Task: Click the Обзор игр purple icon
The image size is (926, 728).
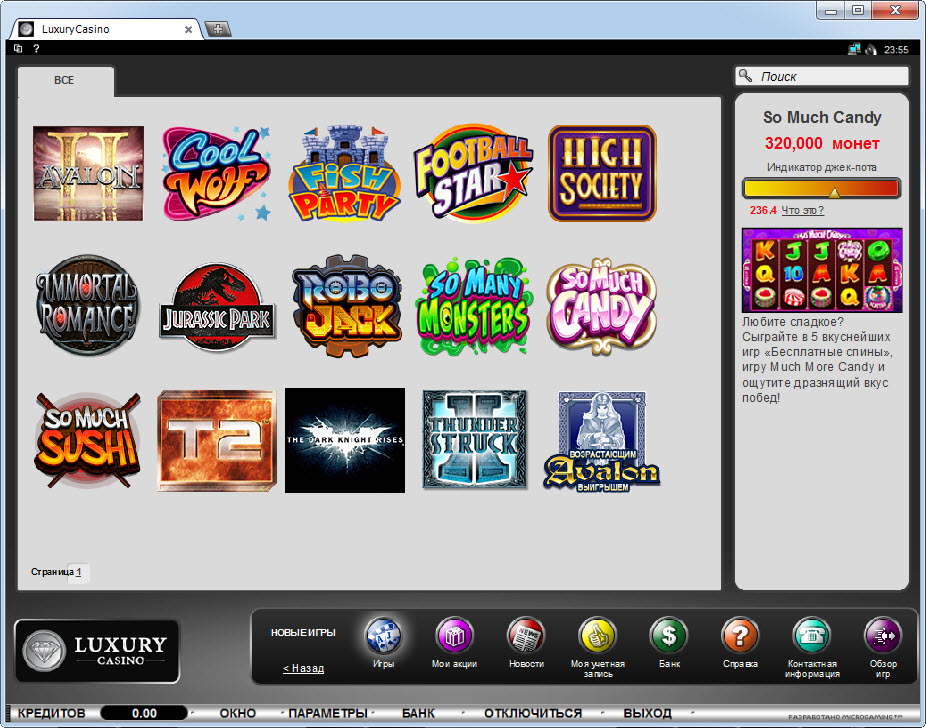Action: pyautogui.click(x=883, y=636)
